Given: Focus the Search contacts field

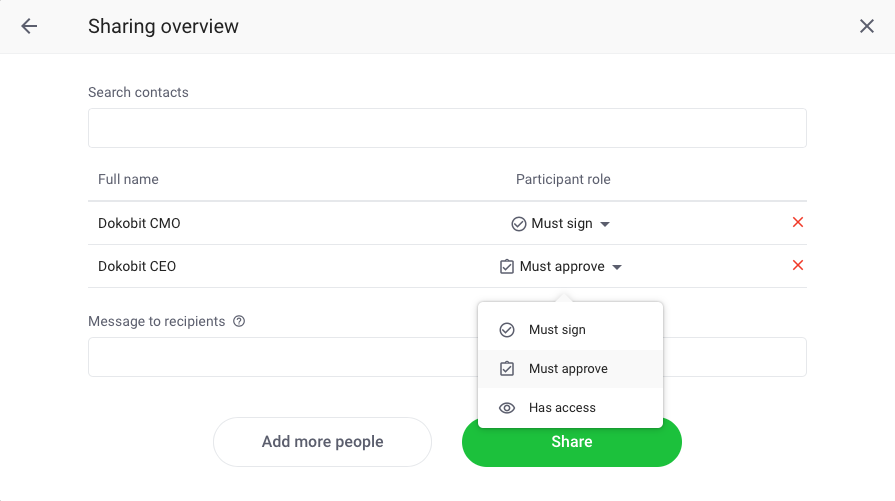Looking at the screenshot, I should click(447, 128).
